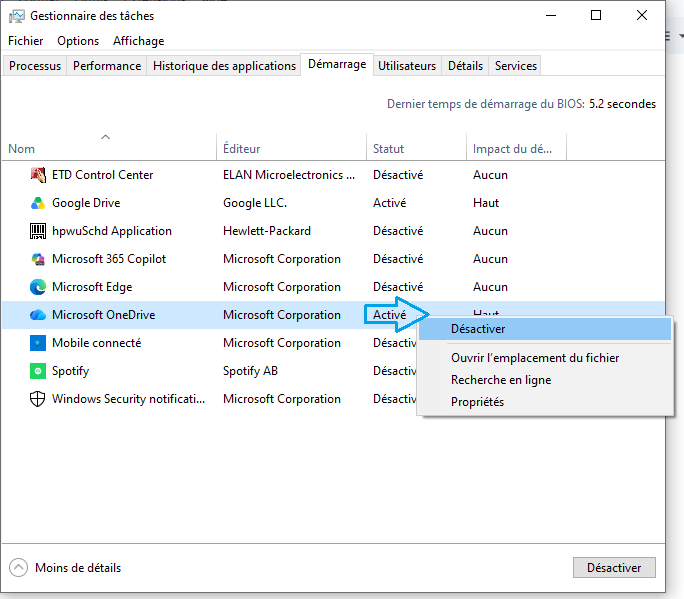Image resolution: width=684 pixels, height=599 pixels.
Task: Select the hpwuSchd Application entry
Action: pos(112,231)
